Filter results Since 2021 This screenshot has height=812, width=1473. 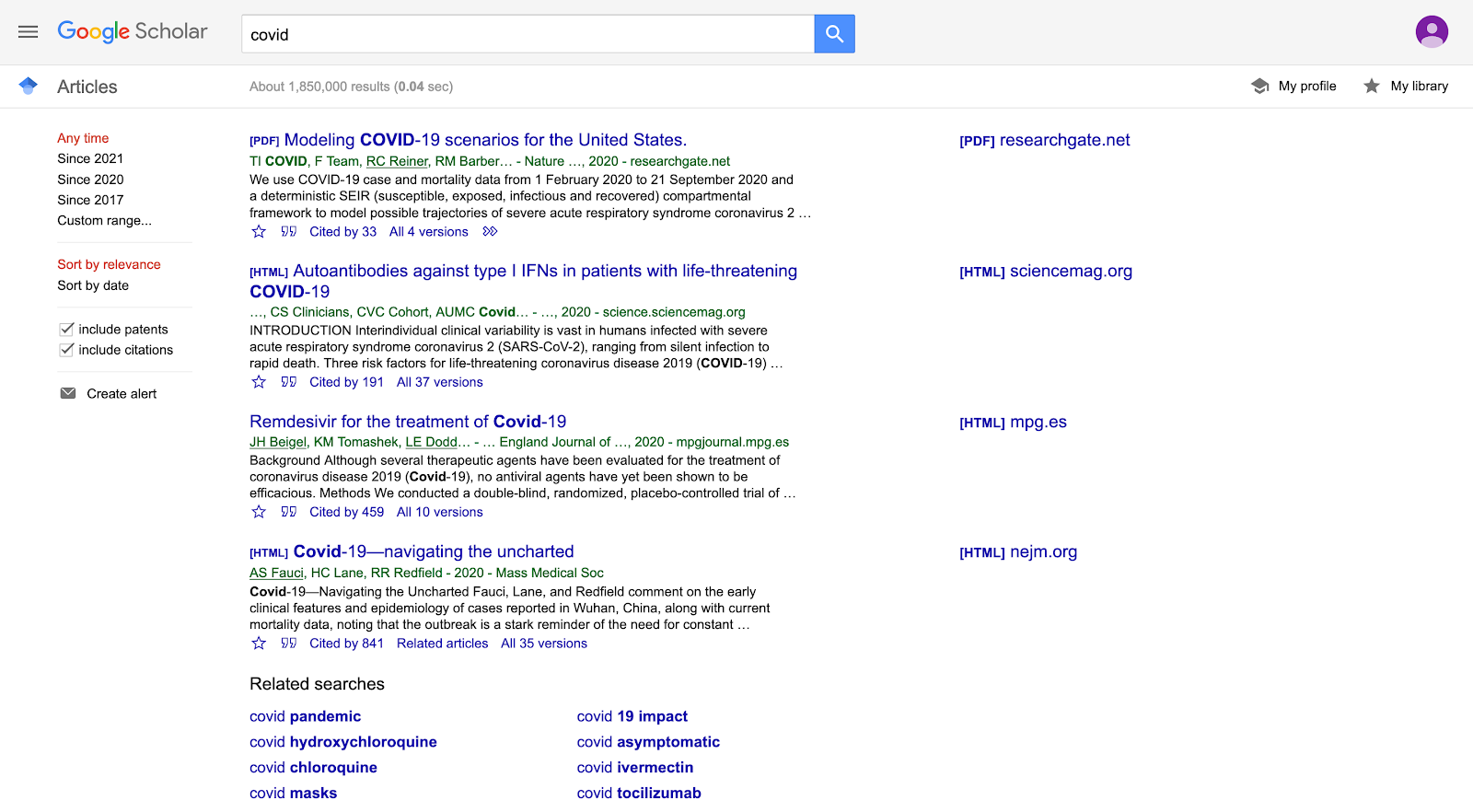(90, 158)
